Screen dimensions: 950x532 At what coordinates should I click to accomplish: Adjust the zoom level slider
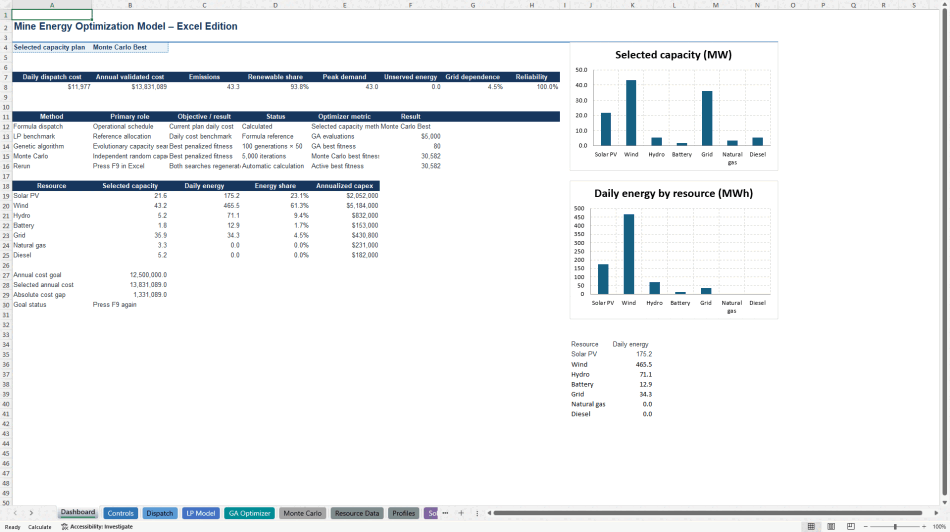895,527
